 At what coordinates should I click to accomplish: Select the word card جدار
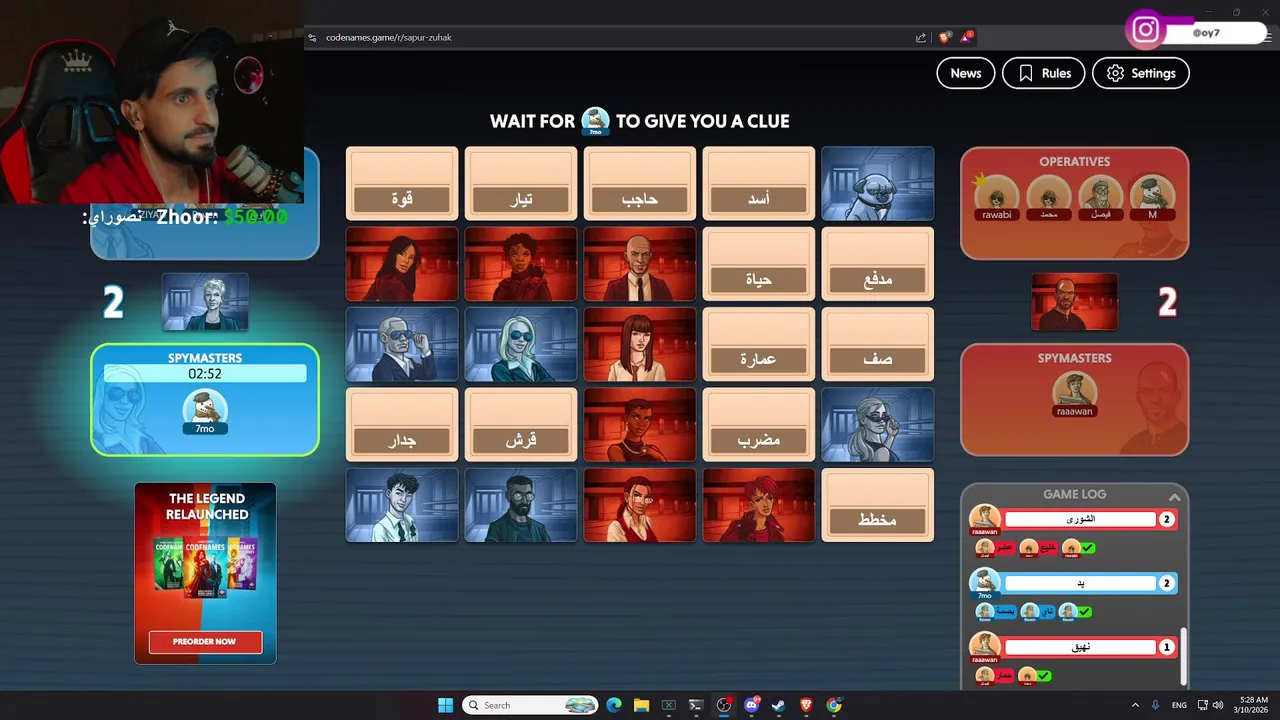[402, 425]
